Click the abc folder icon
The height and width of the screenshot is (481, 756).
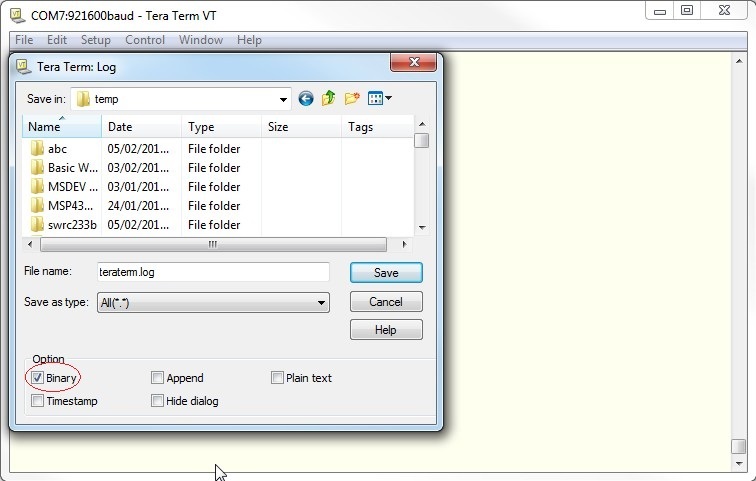pos(37,148)
